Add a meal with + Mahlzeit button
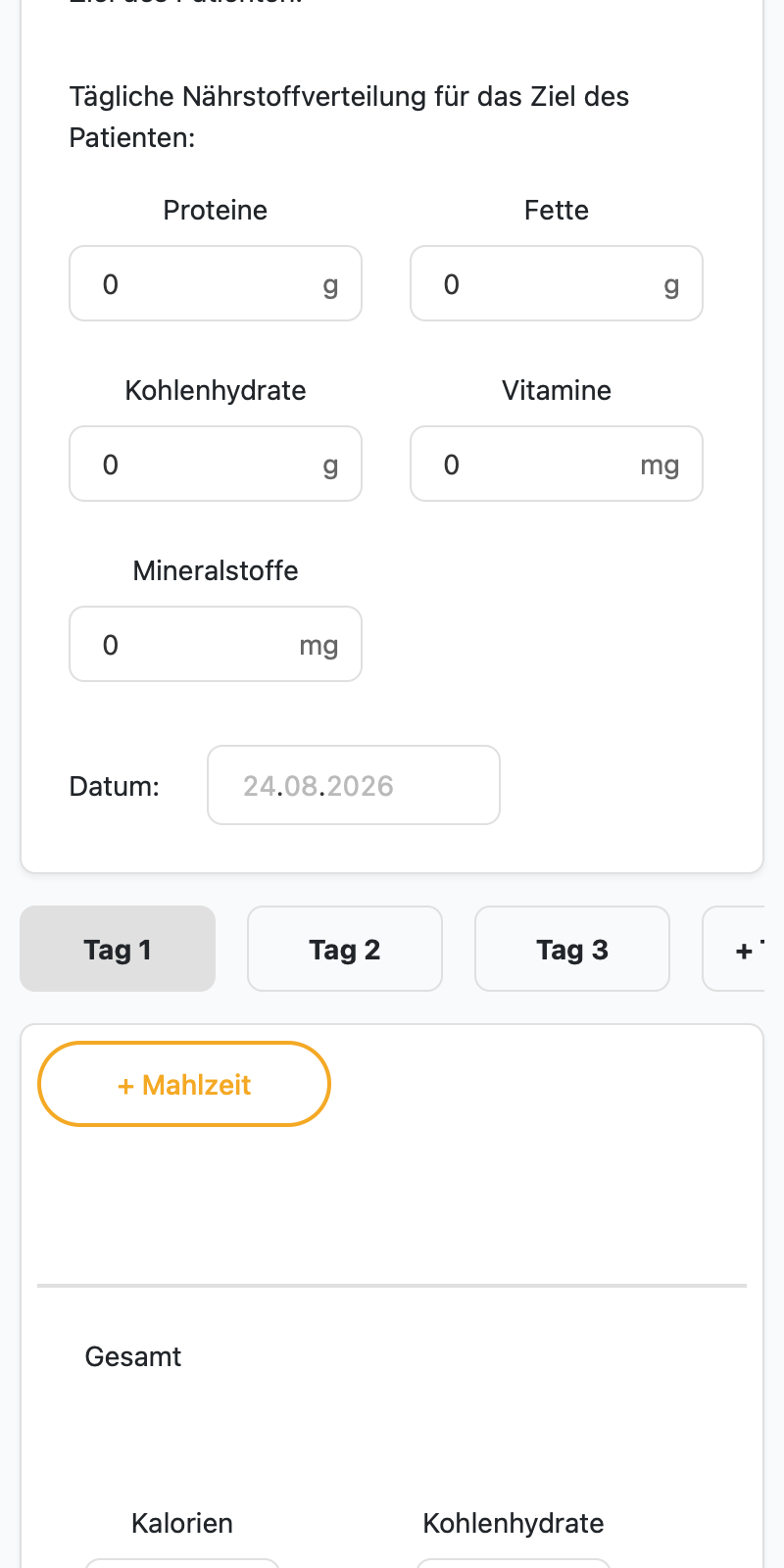This screenshot has width=784, height=1568. pyautogui.click(x=184, y=1084)
